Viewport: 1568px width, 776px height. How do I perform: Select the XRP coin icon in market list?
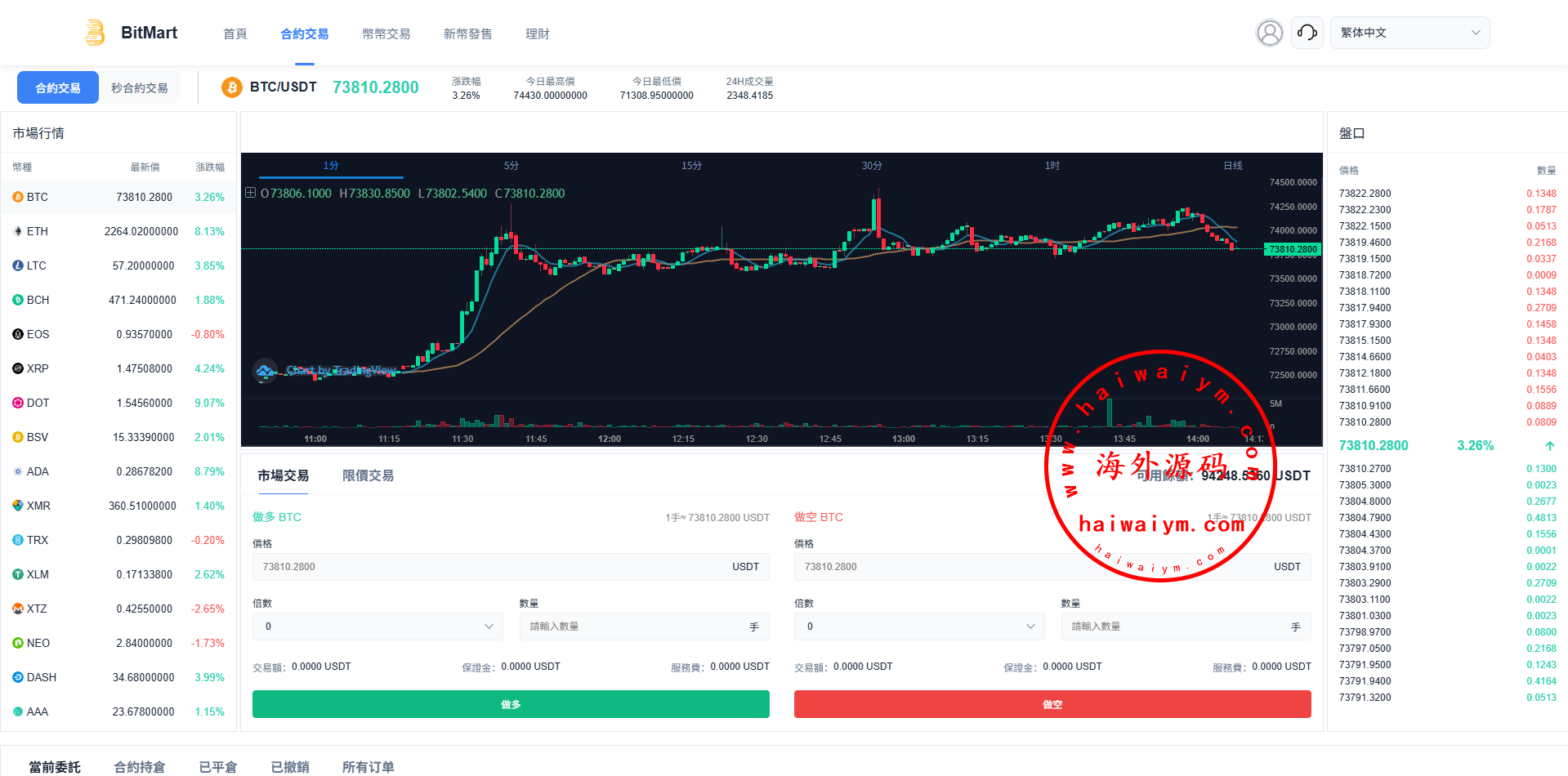pyautogui.click(x=18, y=368)
